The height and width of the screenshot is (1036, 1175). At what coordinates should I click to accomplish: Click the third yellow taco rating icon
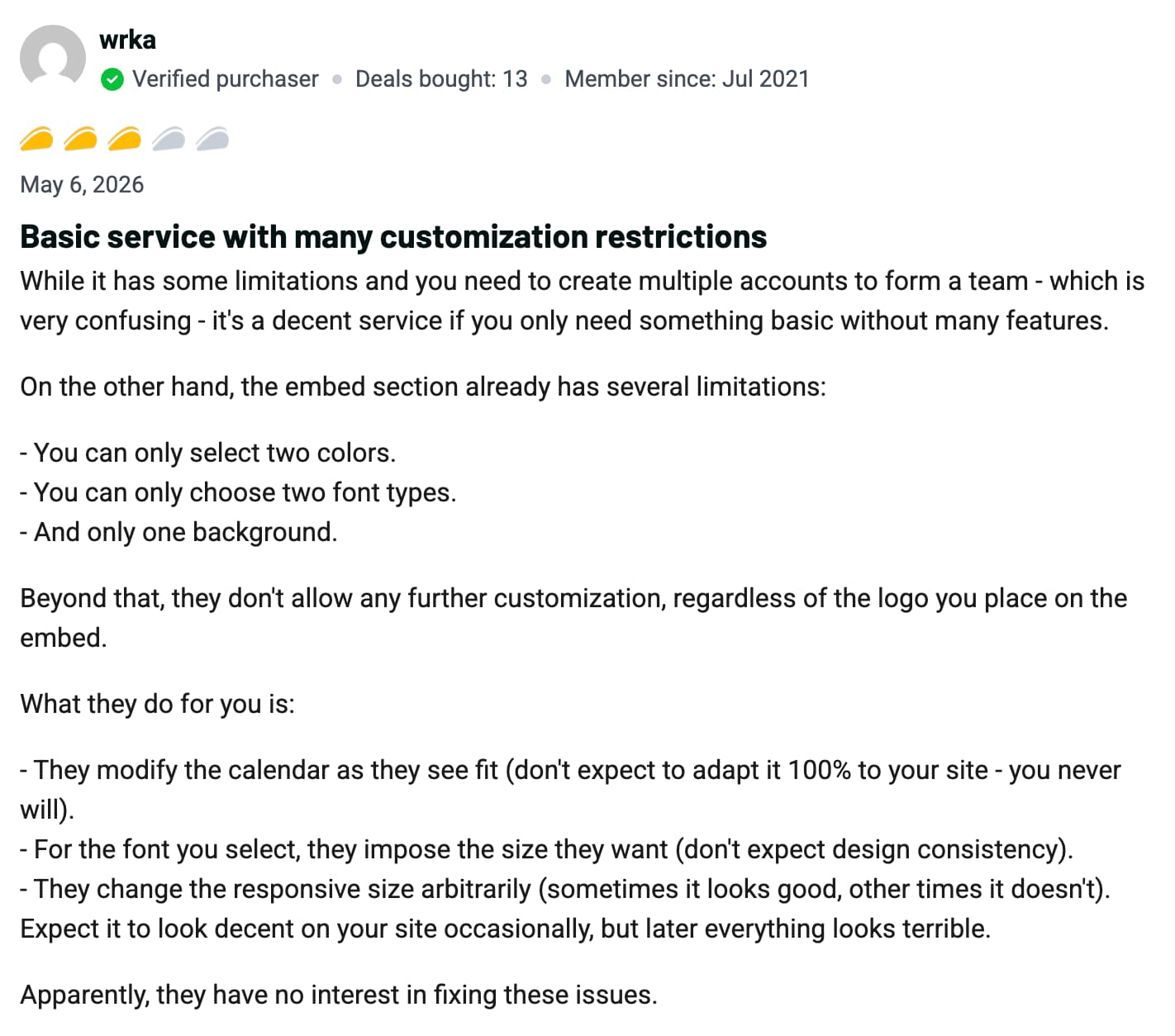point(125,139)
